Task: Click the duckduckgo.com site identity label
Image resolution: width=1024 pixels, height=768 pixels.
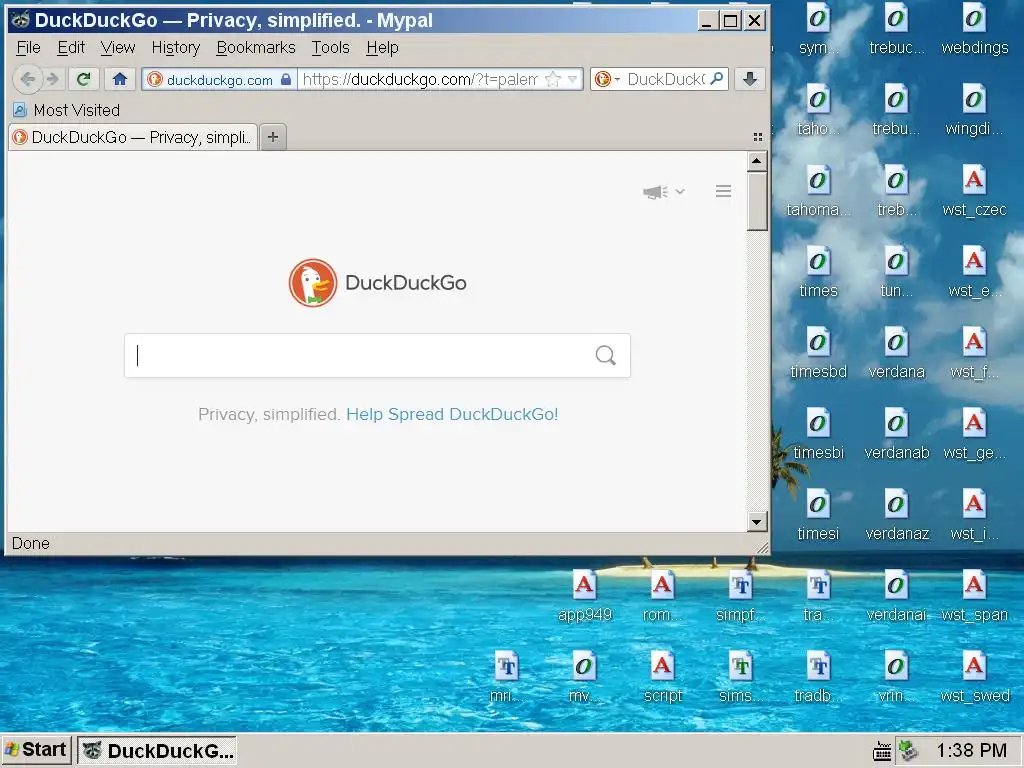Action: [x=219, y=80]
